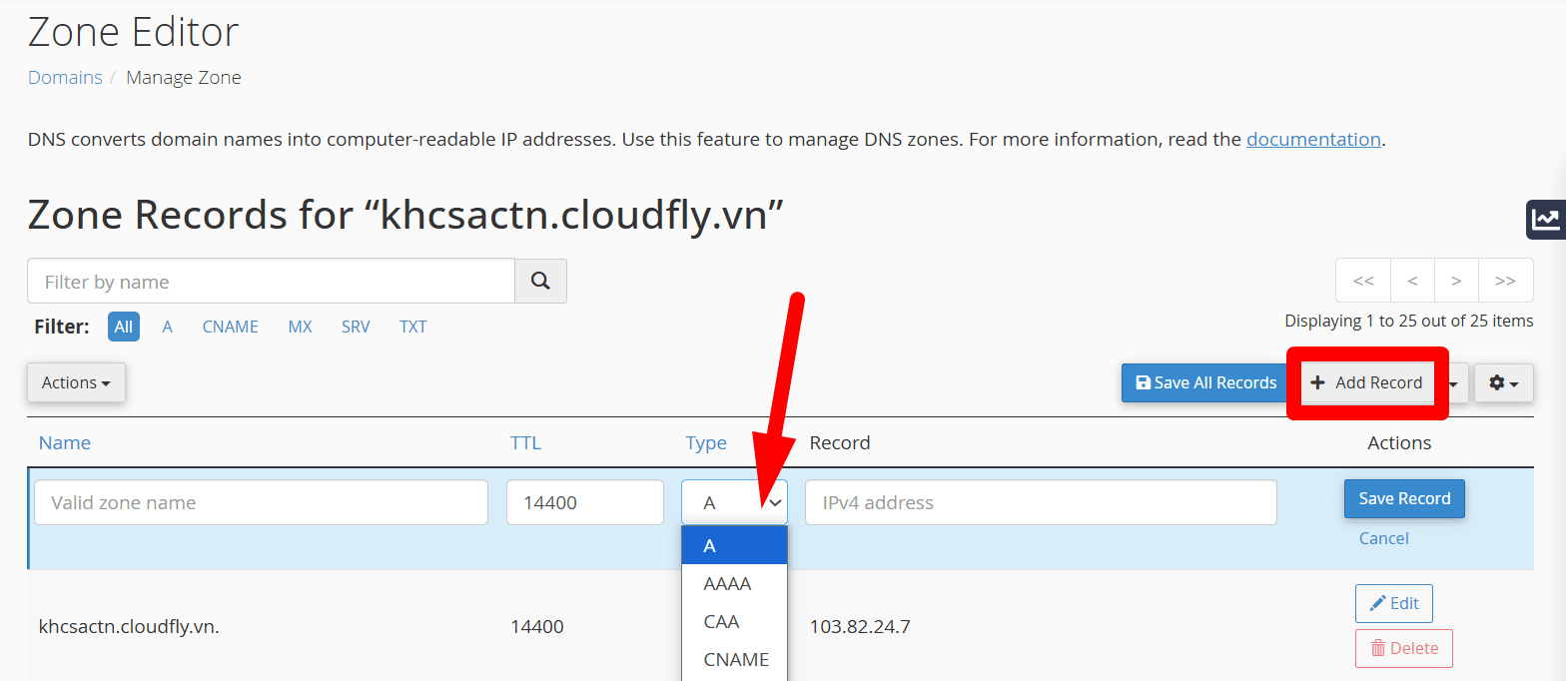Edit the khcsactn.cloudfly.vn. record
This screenshot has width=1568, height=681.
coord(1394,603)
